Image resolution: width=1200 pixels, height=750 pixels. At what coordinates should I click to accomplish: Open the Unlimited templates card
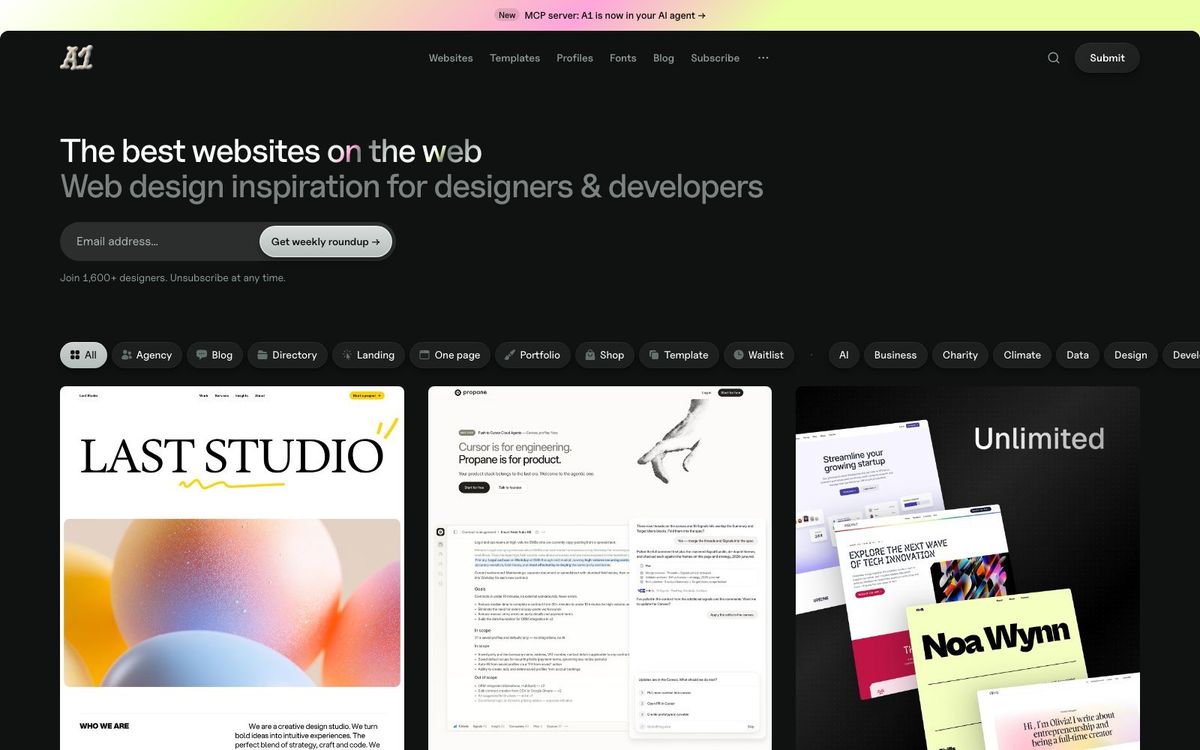(968, 568)
